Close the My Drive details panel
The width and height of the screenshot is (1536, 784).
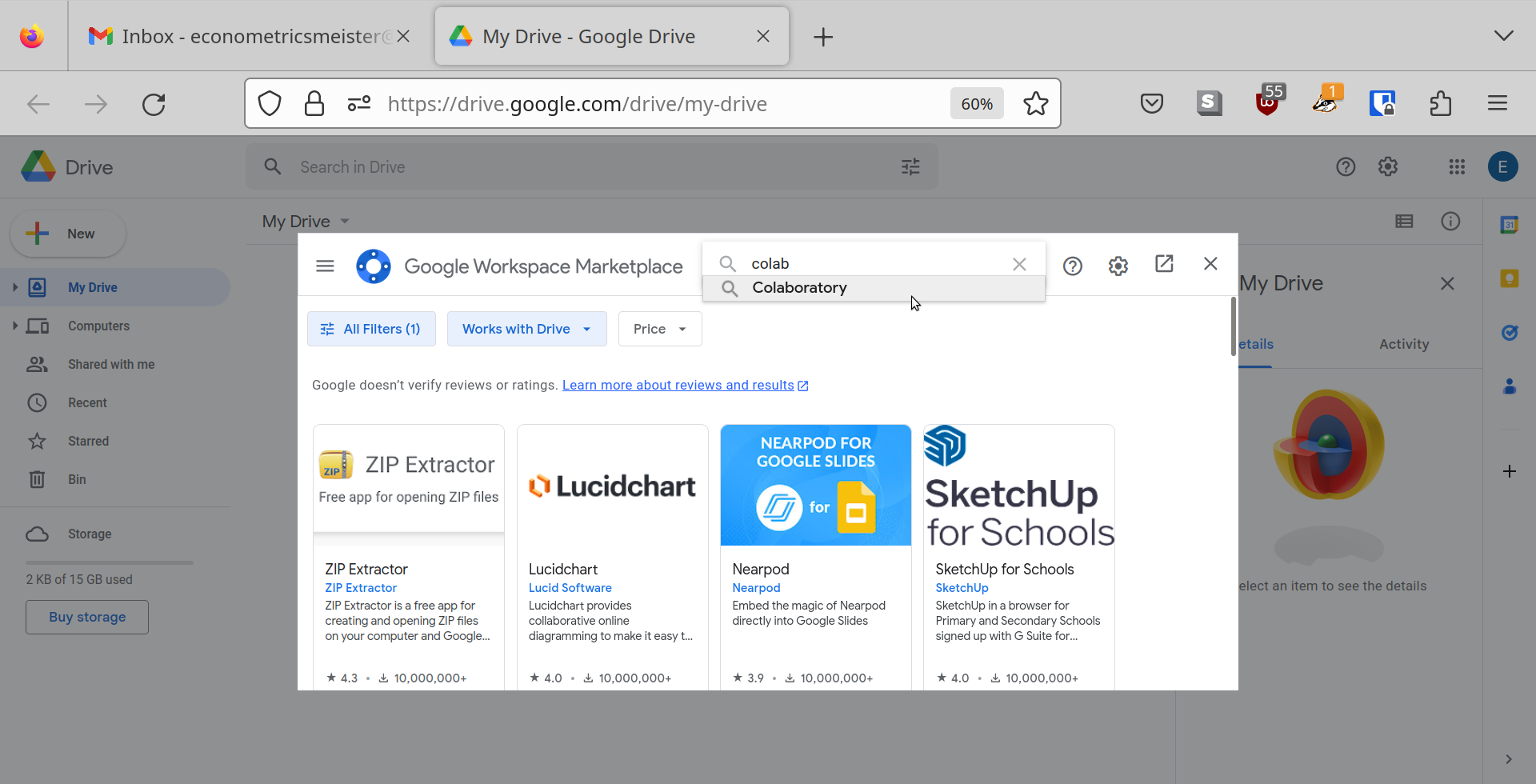click(x=1447, y=283)
